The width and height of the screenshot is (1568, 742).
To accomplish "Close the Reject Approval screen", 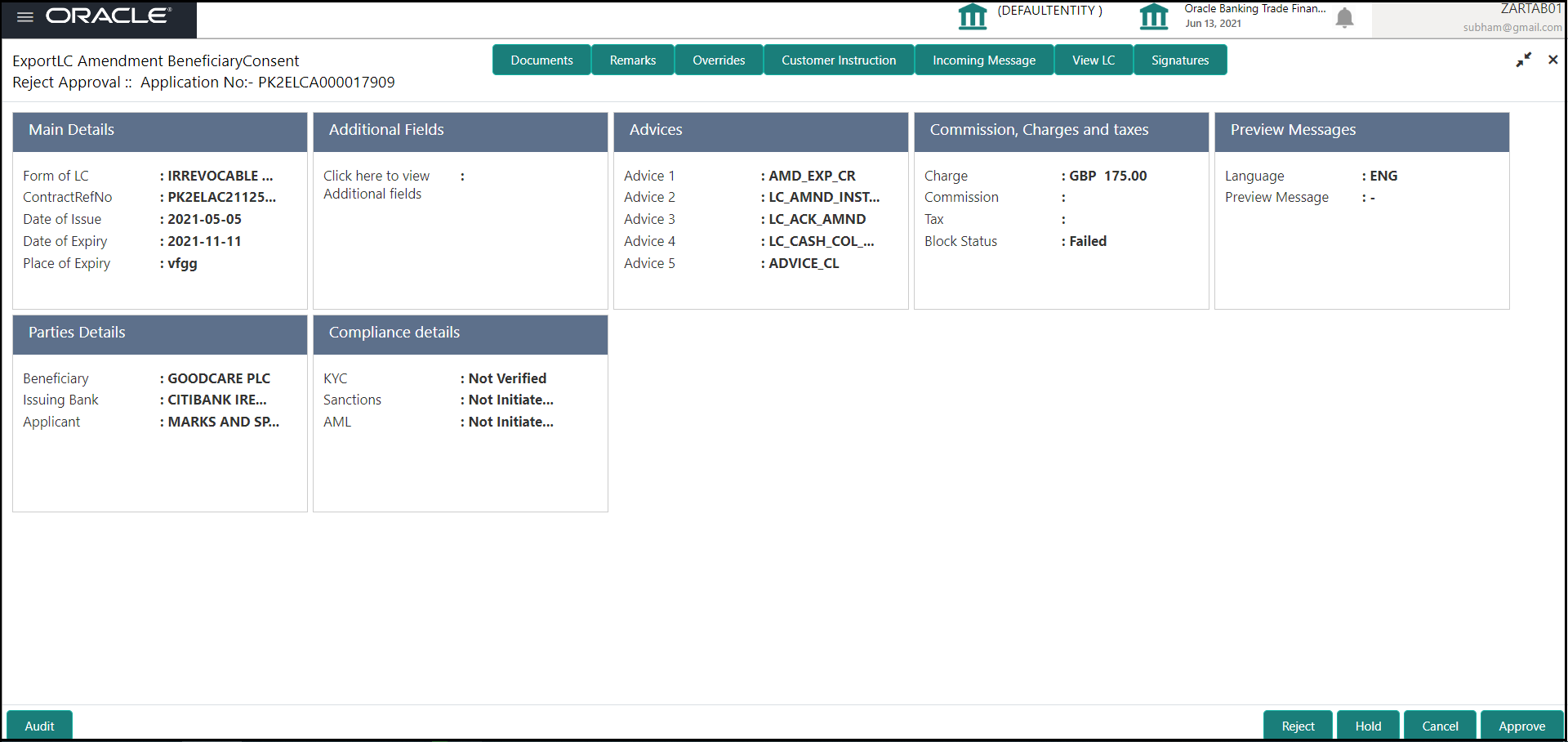I will point(1552,60).
